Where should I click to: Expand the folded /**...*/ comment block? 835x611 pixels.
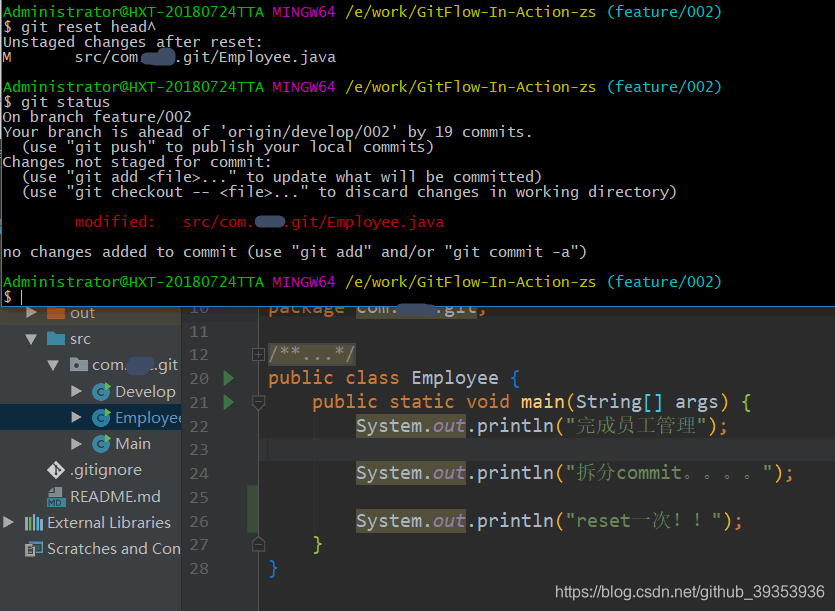[258, 354]
